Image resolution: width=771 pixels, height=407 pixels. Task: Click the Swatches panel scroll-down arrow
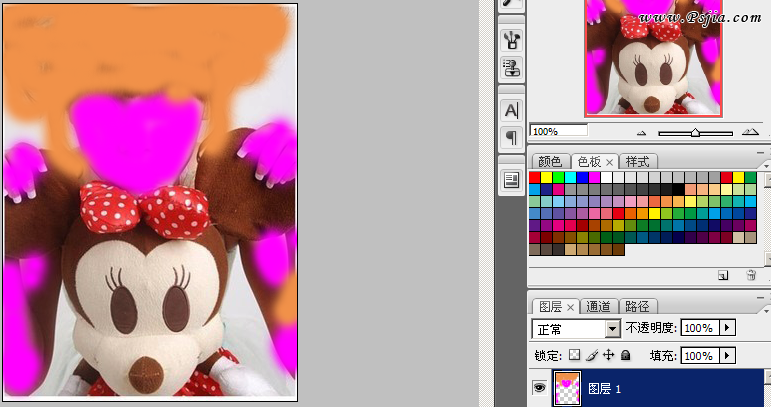768,258
